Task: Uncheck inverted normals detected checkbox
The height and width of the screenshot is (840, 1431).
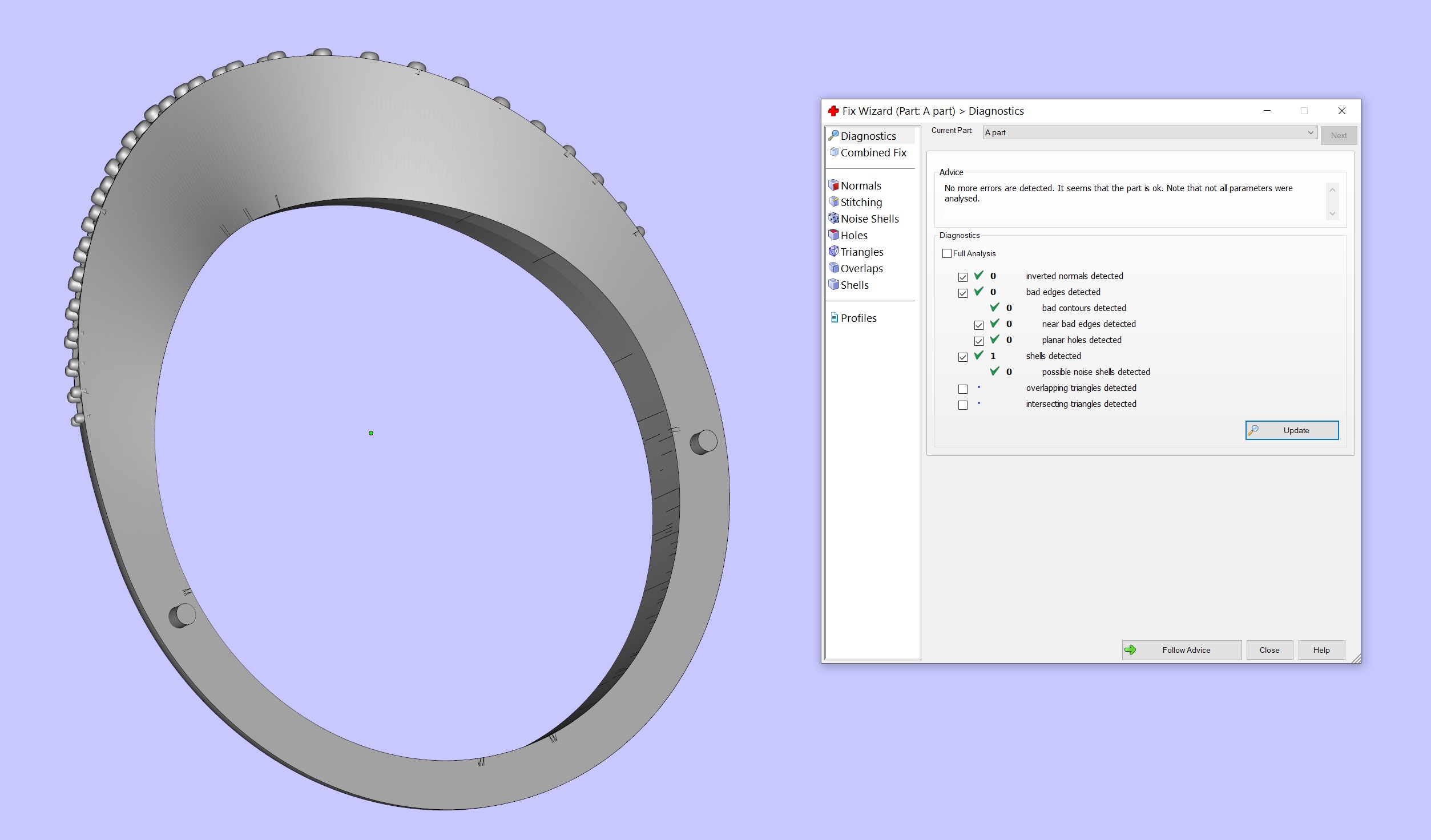Action: coord(963,277)
